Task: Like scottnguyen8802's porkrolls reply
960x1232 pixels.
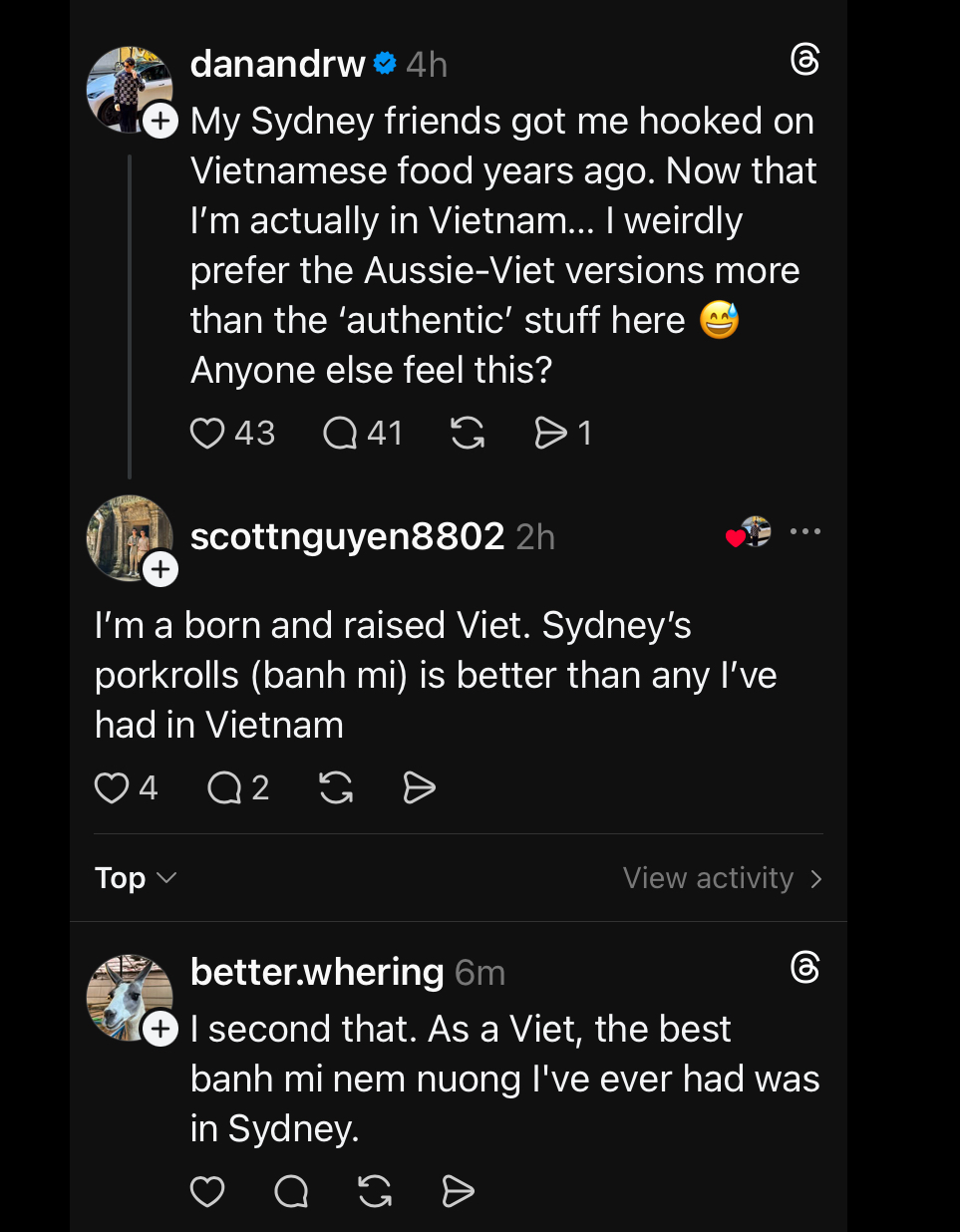Action: 112,788
